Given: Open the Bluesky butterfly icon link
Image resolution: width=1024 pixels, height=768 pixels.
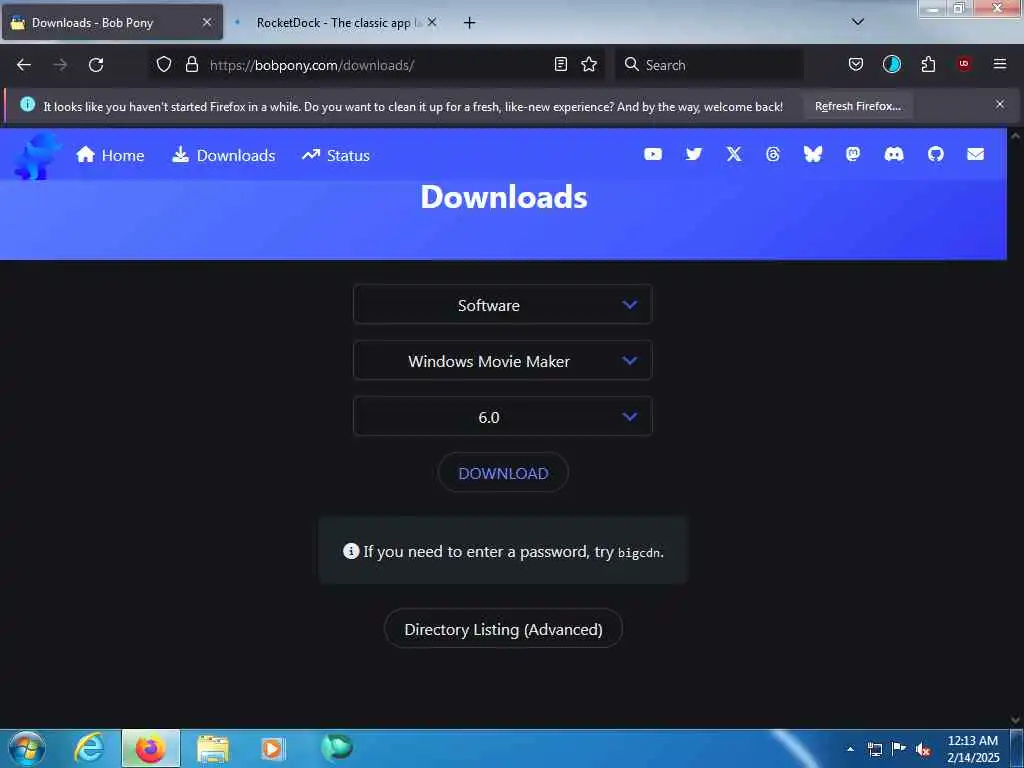Looking at the screenshot, I should point(812,154).
